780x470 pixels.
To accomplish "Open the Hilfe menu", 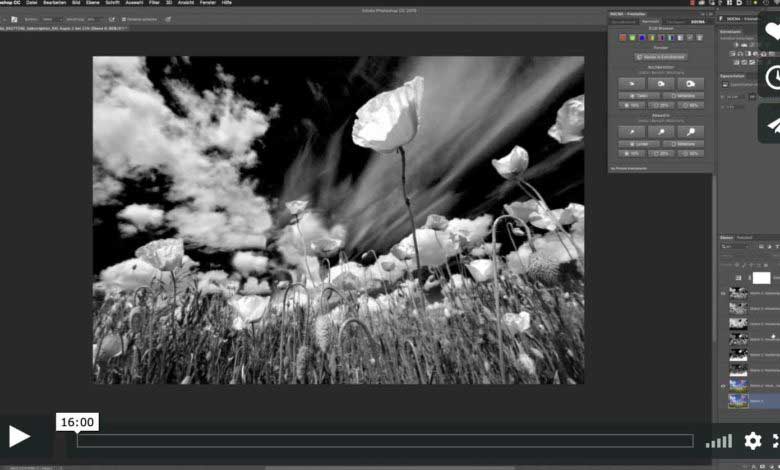I will (226, 2).
